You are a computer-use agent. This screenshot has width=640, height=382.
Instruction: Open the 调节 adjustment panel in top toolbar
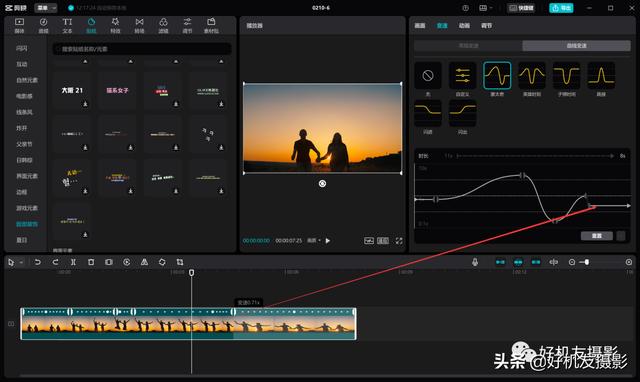point(187,25)
